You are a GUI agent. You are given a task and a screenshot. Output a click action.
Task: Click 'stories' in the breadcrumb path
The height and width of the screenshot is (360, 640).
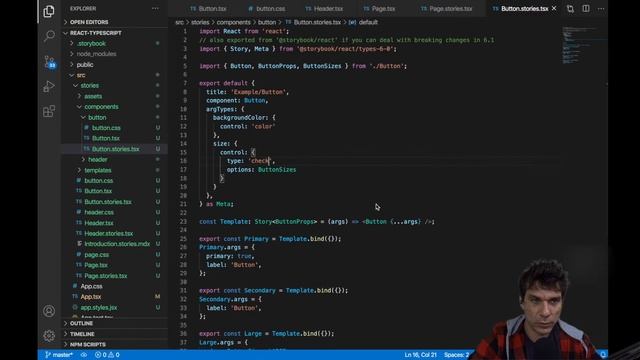point(200,22)
